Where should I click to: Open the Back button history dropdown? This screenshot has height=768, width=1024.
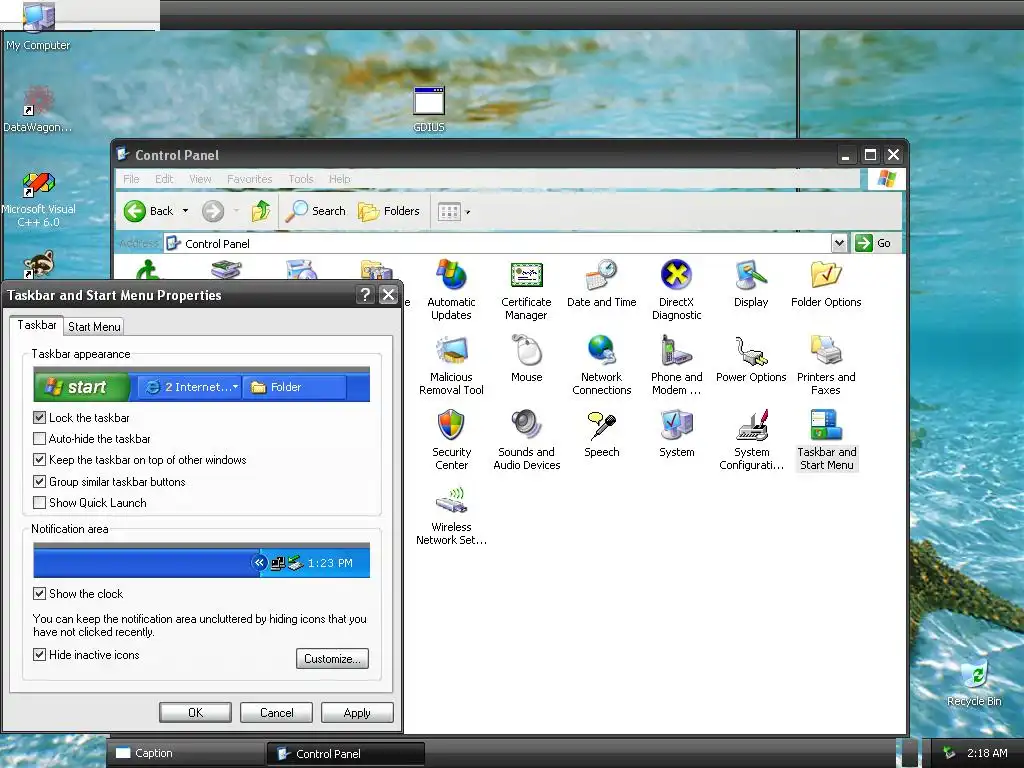point(185,211)
